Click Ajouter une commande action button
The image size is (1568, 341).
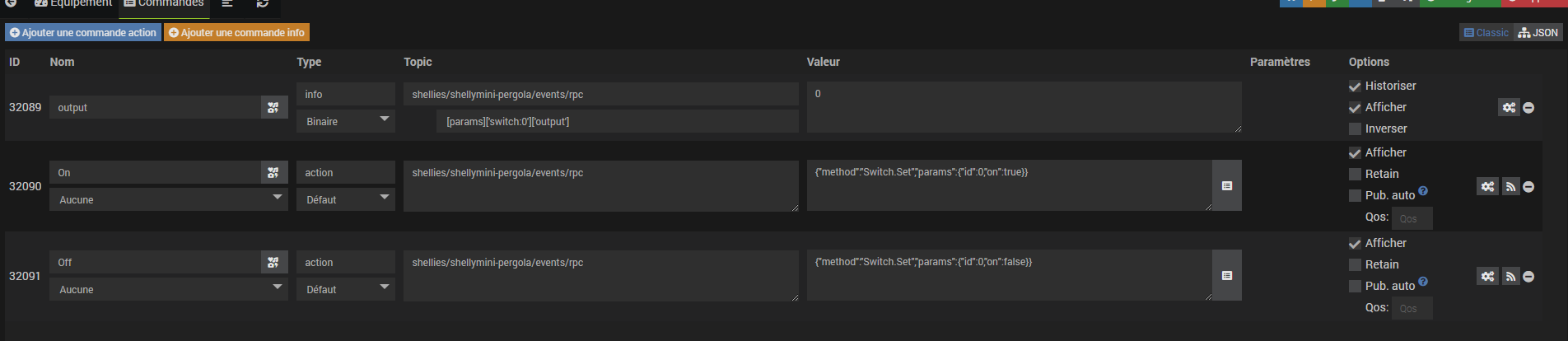pyautogui.click(x=83, y=32)
